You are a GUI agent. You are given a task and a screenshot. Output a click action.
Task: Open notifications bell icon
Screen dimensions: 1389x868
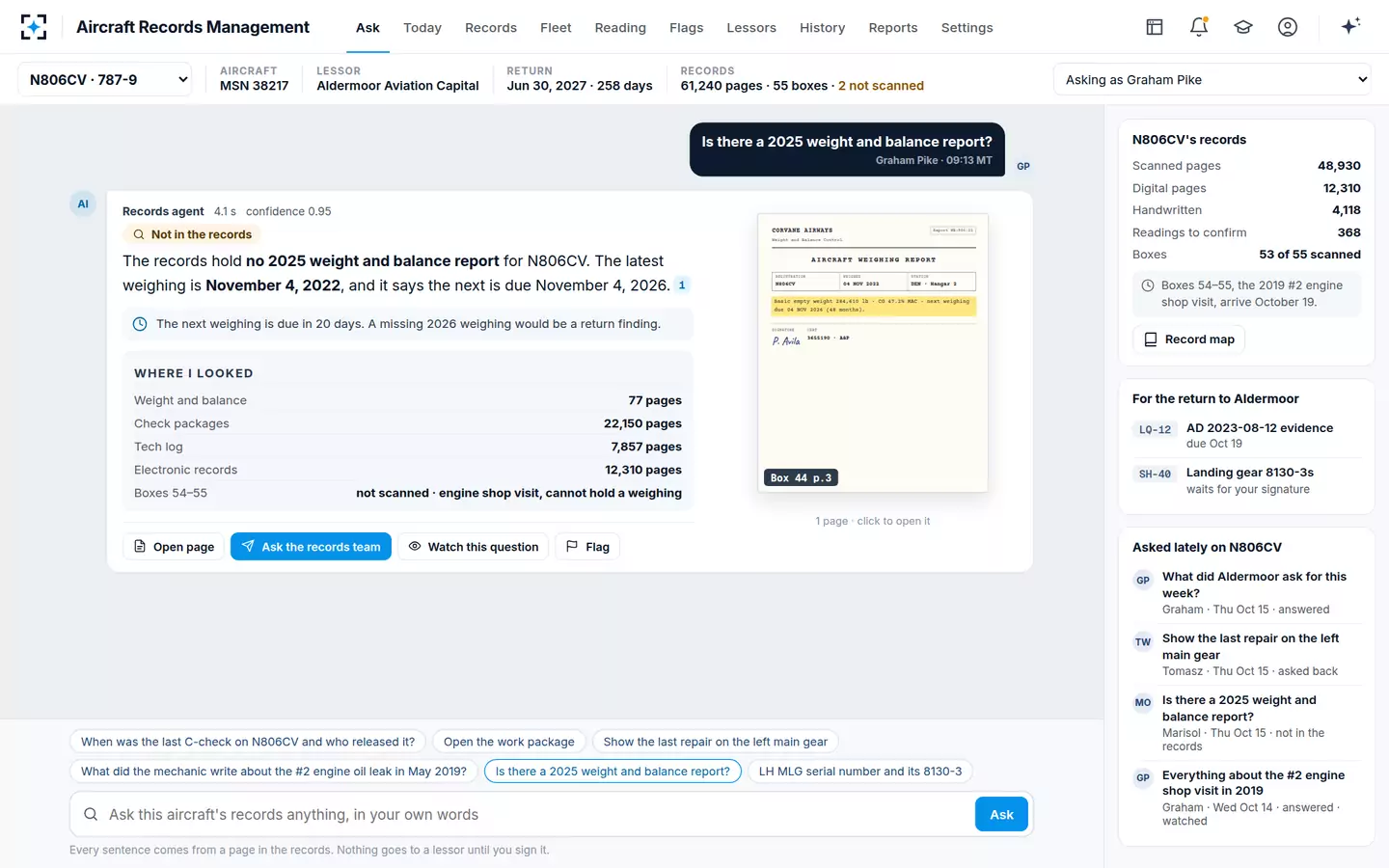tap(1199, 27)
